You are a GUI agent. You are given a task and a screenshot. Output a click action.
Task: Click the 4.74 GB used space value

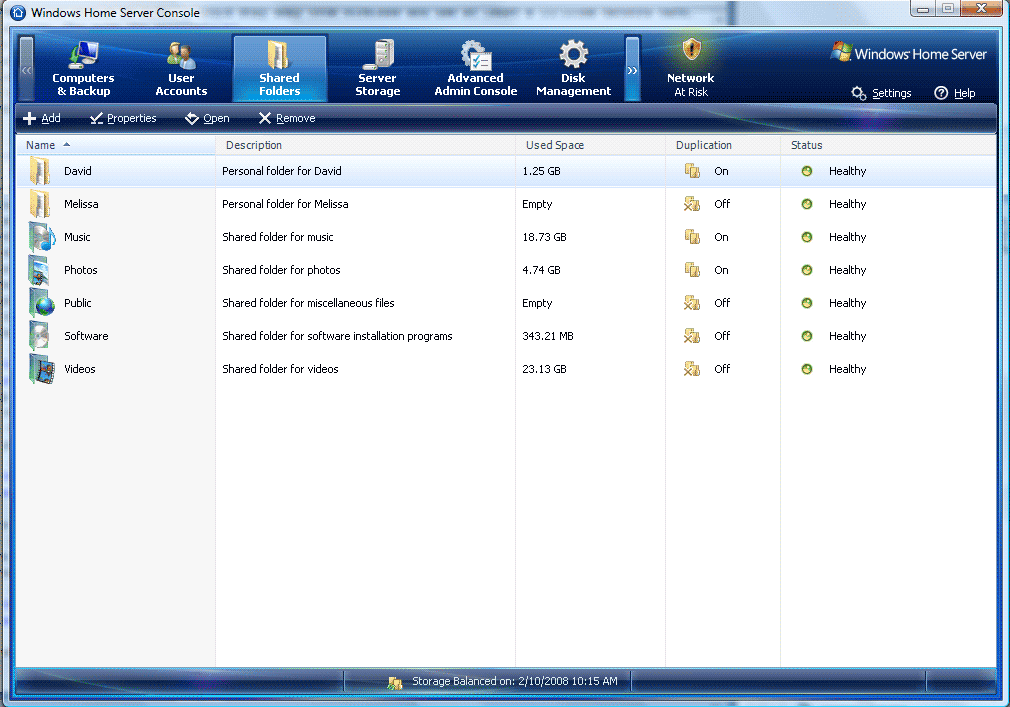coord(541,270)
